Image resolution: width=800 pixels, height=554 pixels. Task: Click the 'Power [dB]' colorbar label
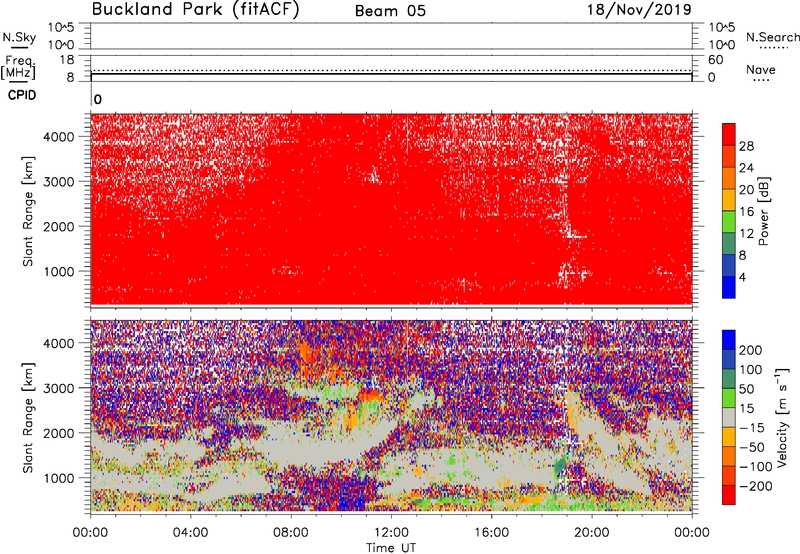pos(763,211)
